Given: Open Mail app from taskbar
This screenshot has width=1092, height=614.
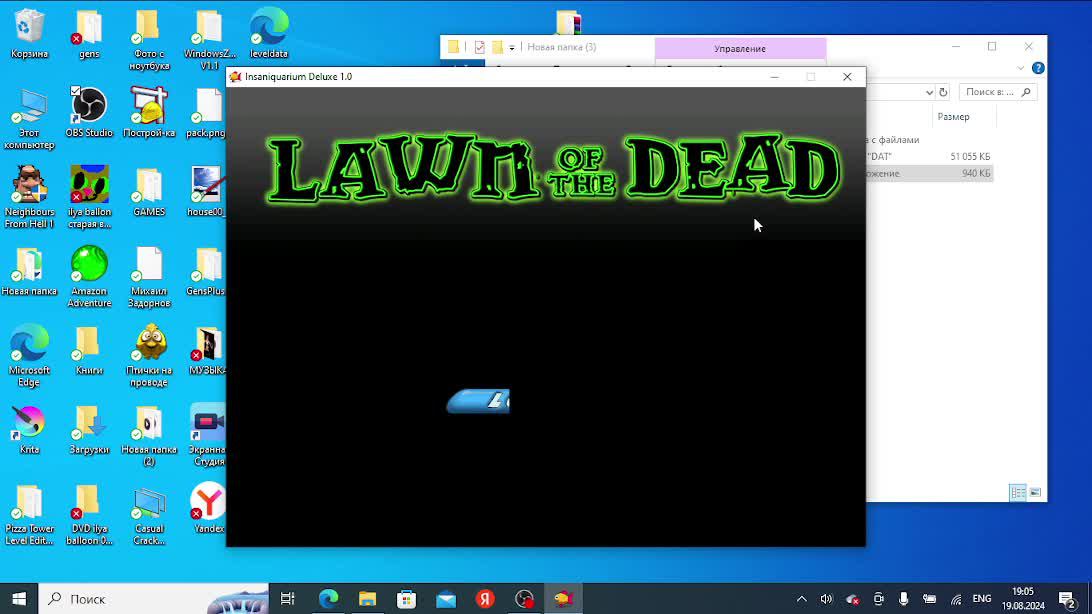Looking at the screenshot, I should 446,599.
